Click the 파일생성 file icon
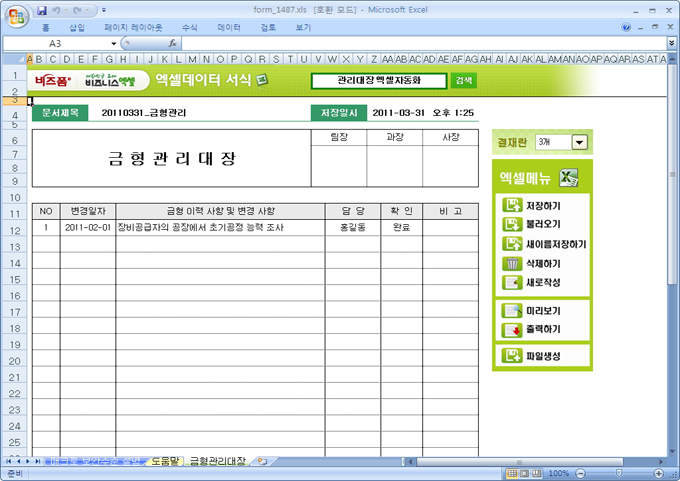 coord(512,356)
